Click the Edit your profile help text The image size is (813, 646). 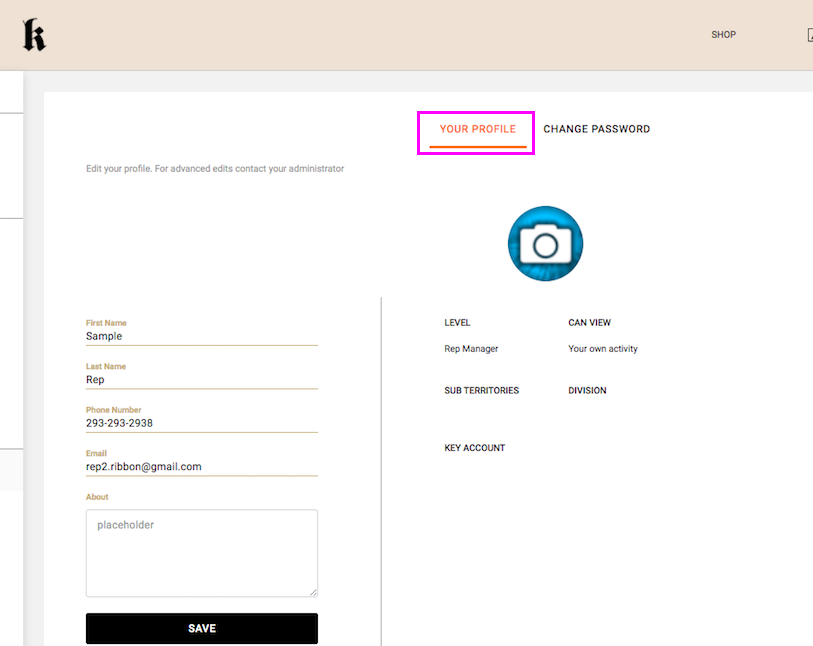pos(215,169)
